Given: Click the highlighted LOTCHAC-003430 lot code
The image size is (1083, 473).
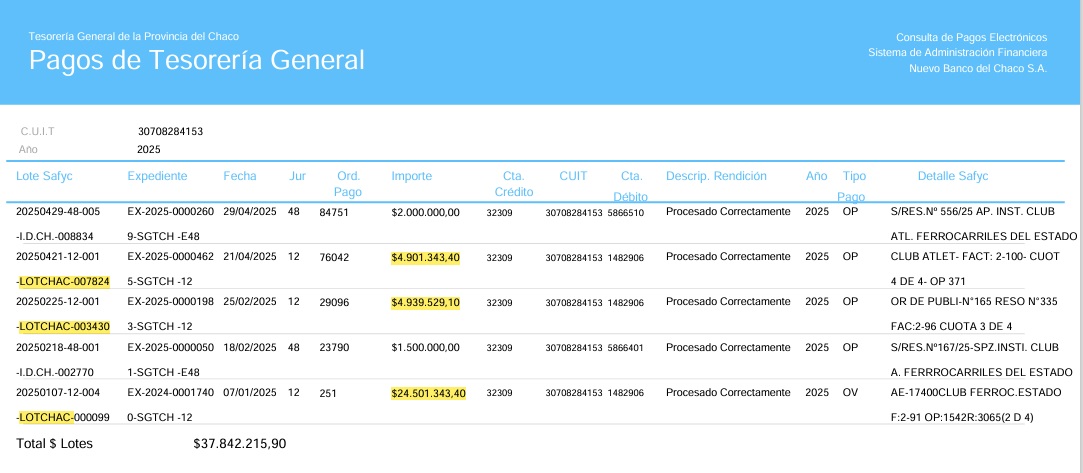Looking at the screenshot, I should 64,326.
